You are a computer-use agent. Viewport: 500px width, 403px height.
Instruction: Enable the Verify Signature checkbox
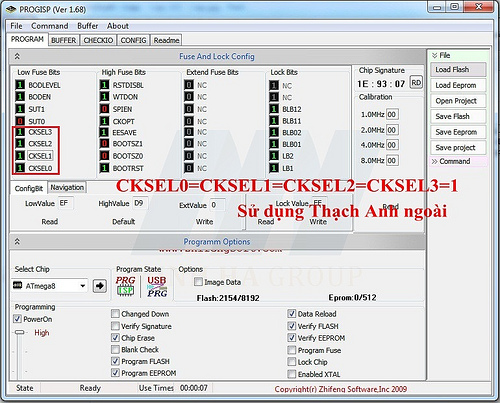tap(115, 326)
